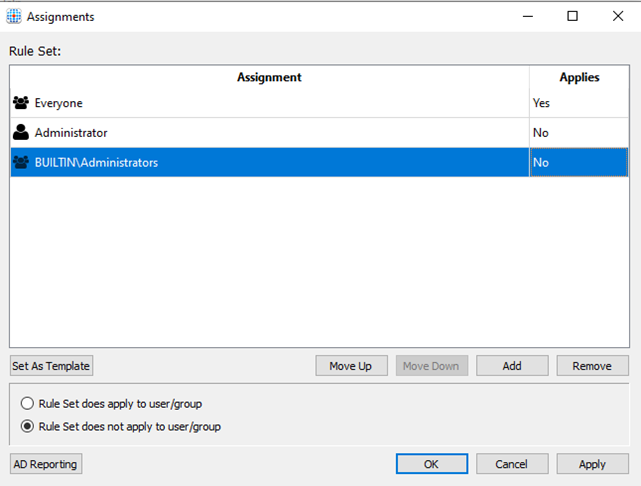Click the Set As Template button

click(51, 366)
